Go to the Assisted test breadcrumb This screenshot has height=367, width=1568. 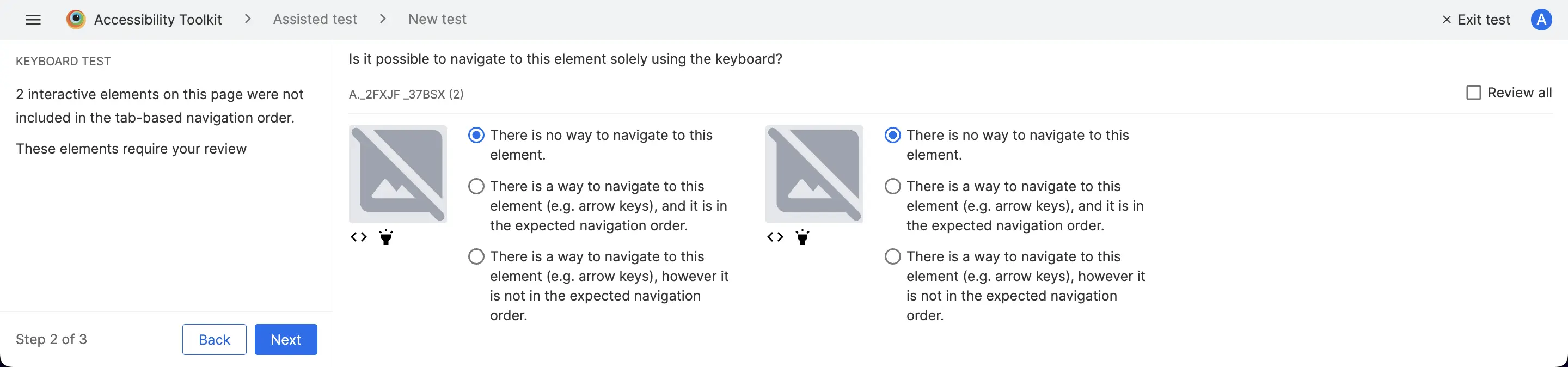(315, 20)
